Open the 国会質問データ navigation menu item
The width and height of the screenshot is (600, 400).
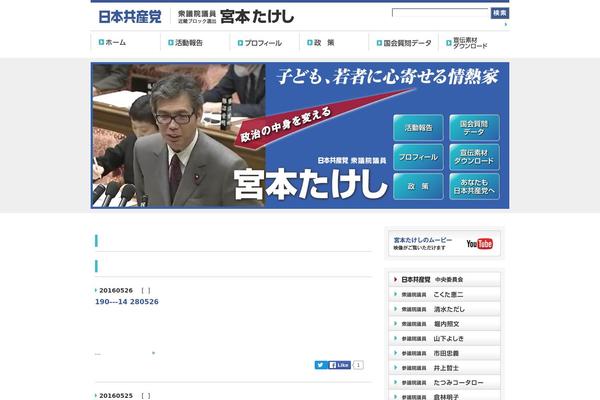click(404, 43)
